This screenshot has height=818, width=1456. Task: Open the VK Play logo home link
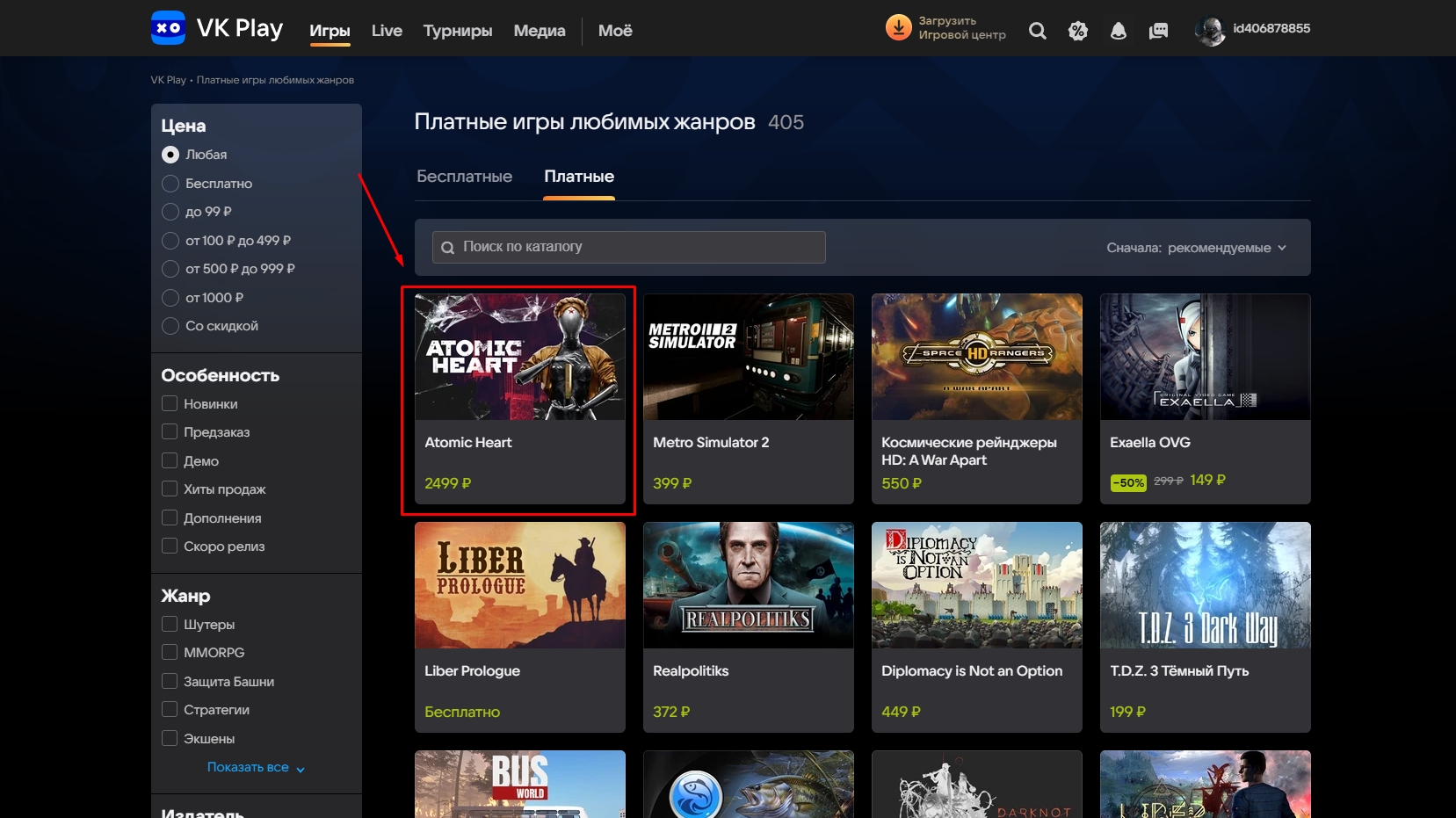tap(217, 28)
